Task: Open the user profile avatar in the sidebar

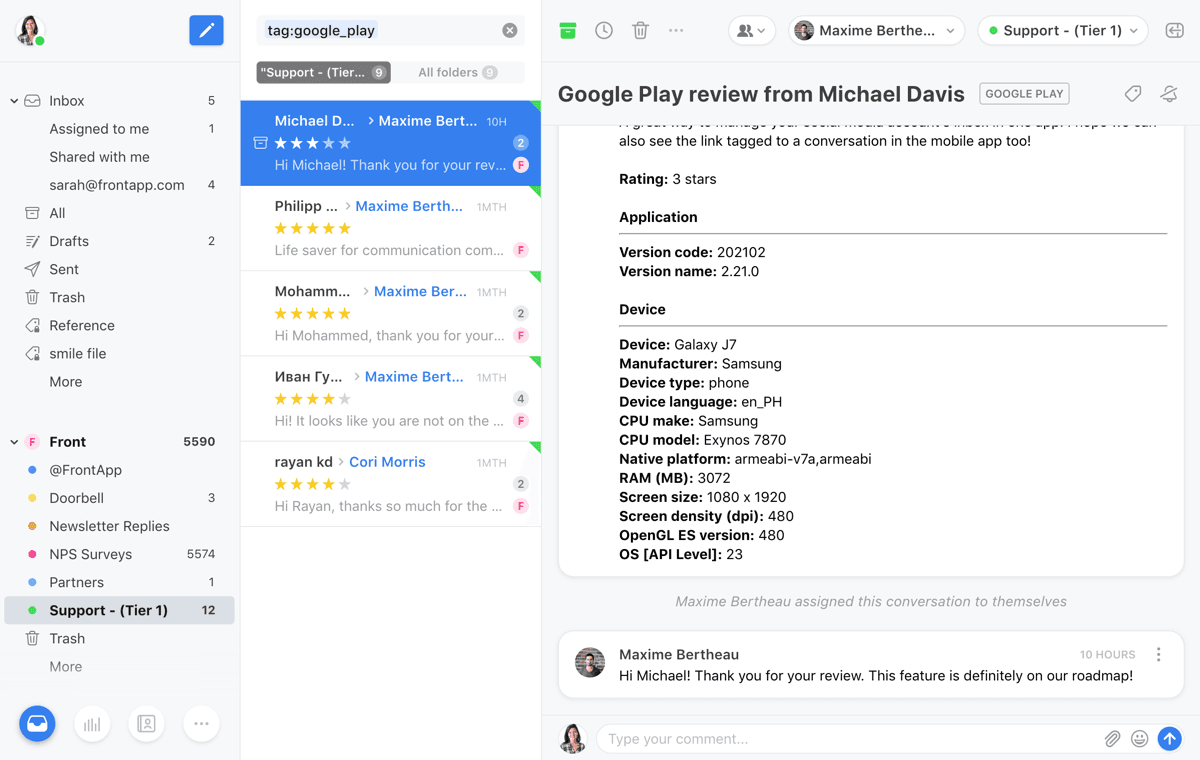Action: coord(30,30)
